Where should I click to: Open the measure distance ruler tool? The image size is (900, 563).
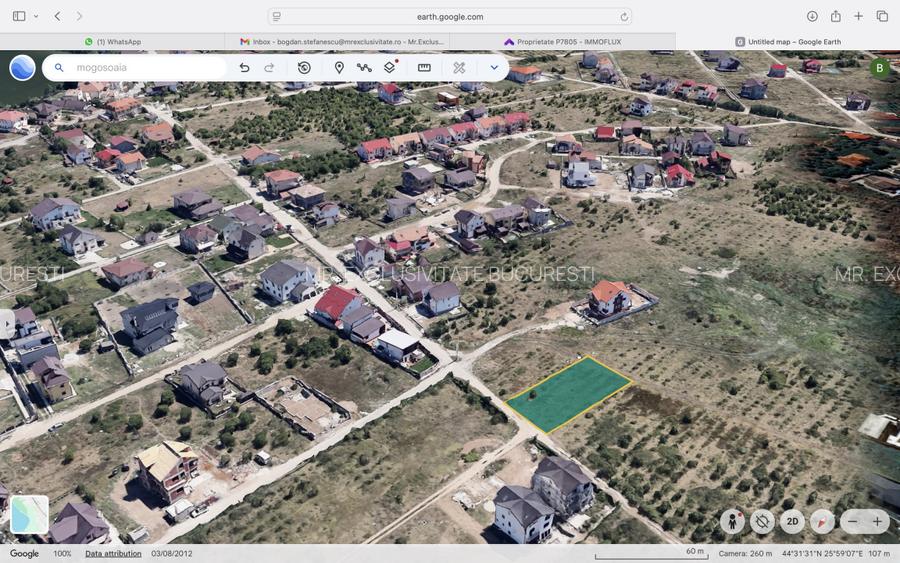click(424, 68)
